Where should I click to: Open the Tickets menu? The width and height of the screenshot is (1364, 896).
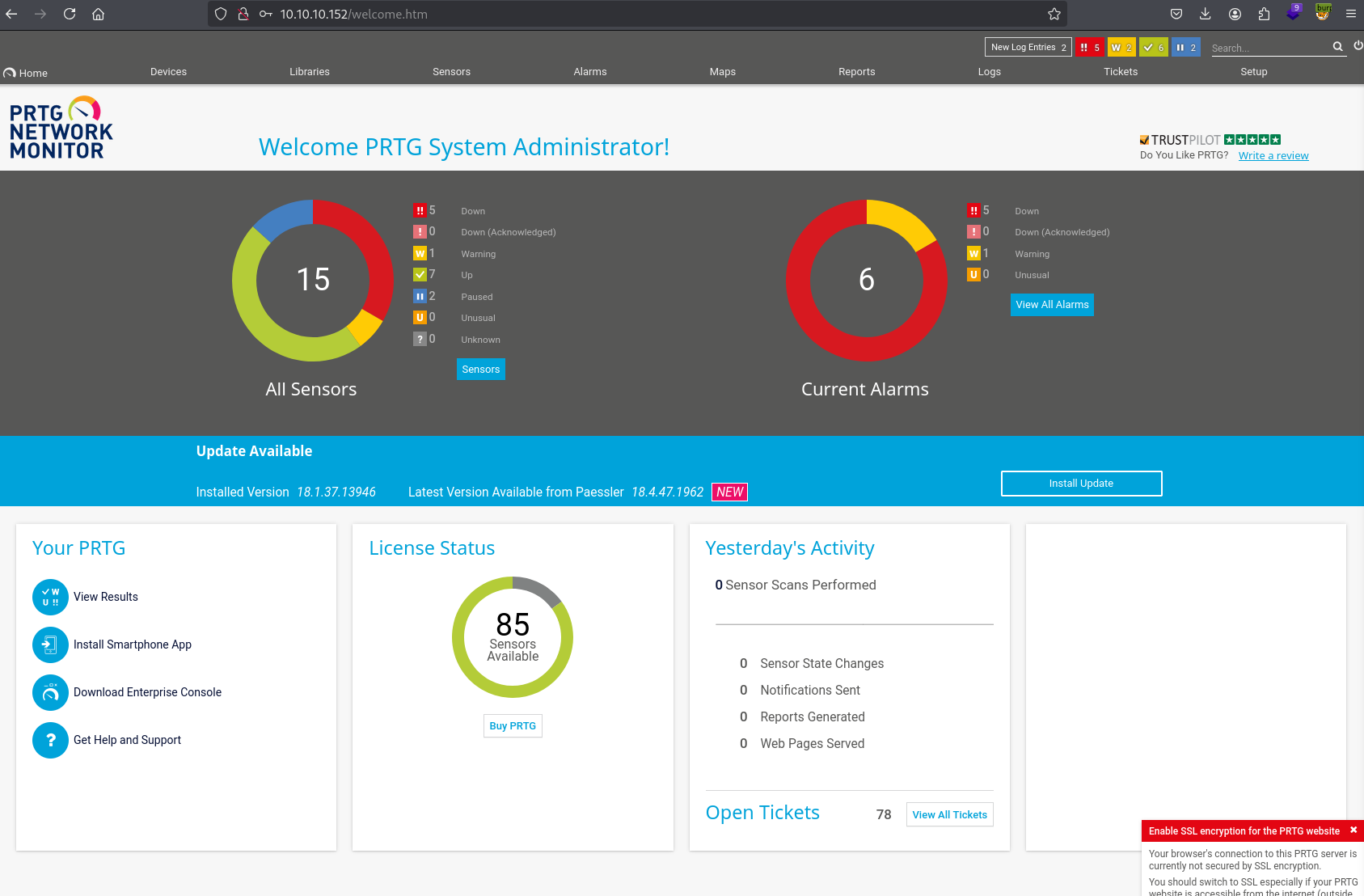tap(1121, 72)
